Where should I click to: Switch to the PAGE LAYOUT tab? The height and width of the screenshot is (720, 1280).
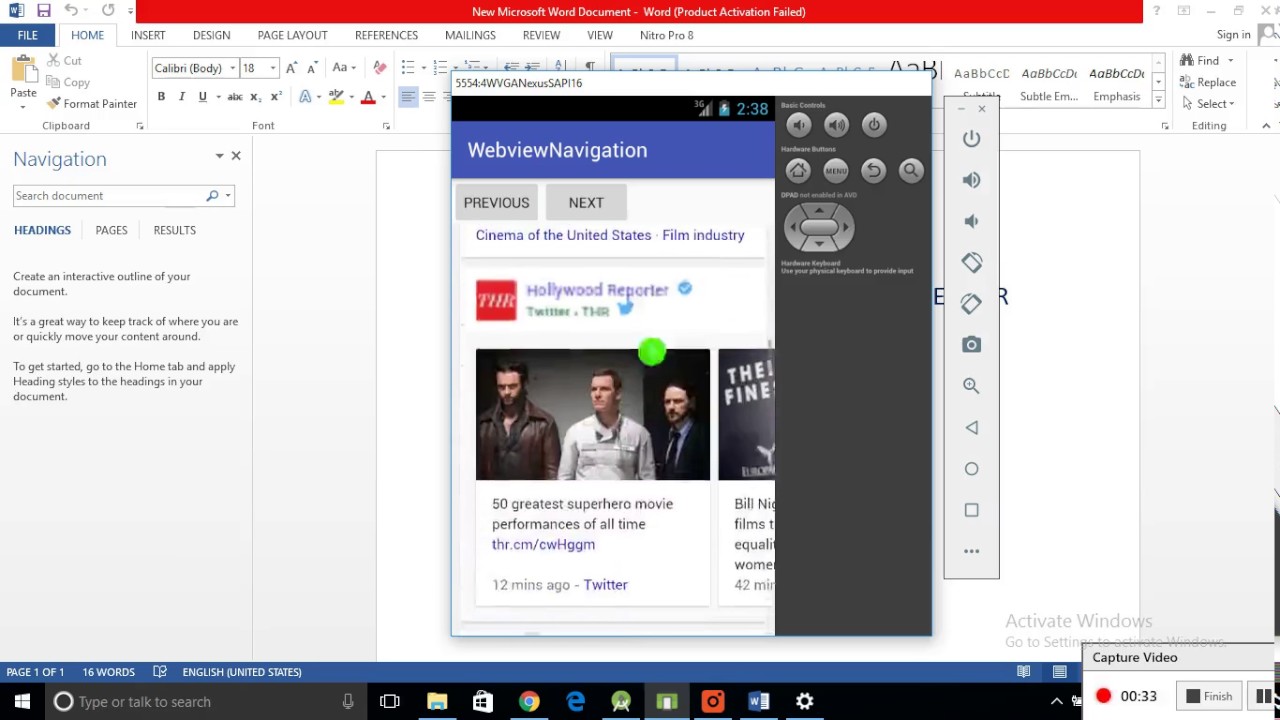tap(293, 35)
